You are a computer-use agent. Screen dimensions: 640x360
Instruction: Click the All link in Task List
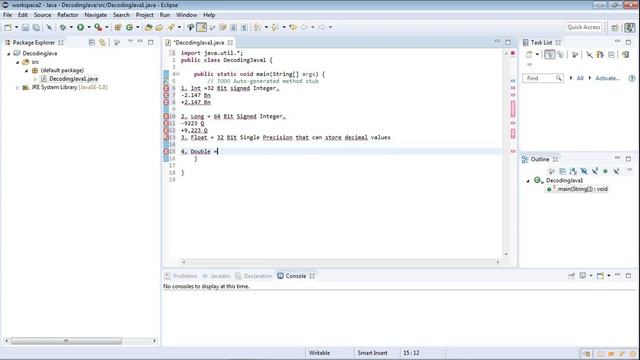click(x=580, y=78)
